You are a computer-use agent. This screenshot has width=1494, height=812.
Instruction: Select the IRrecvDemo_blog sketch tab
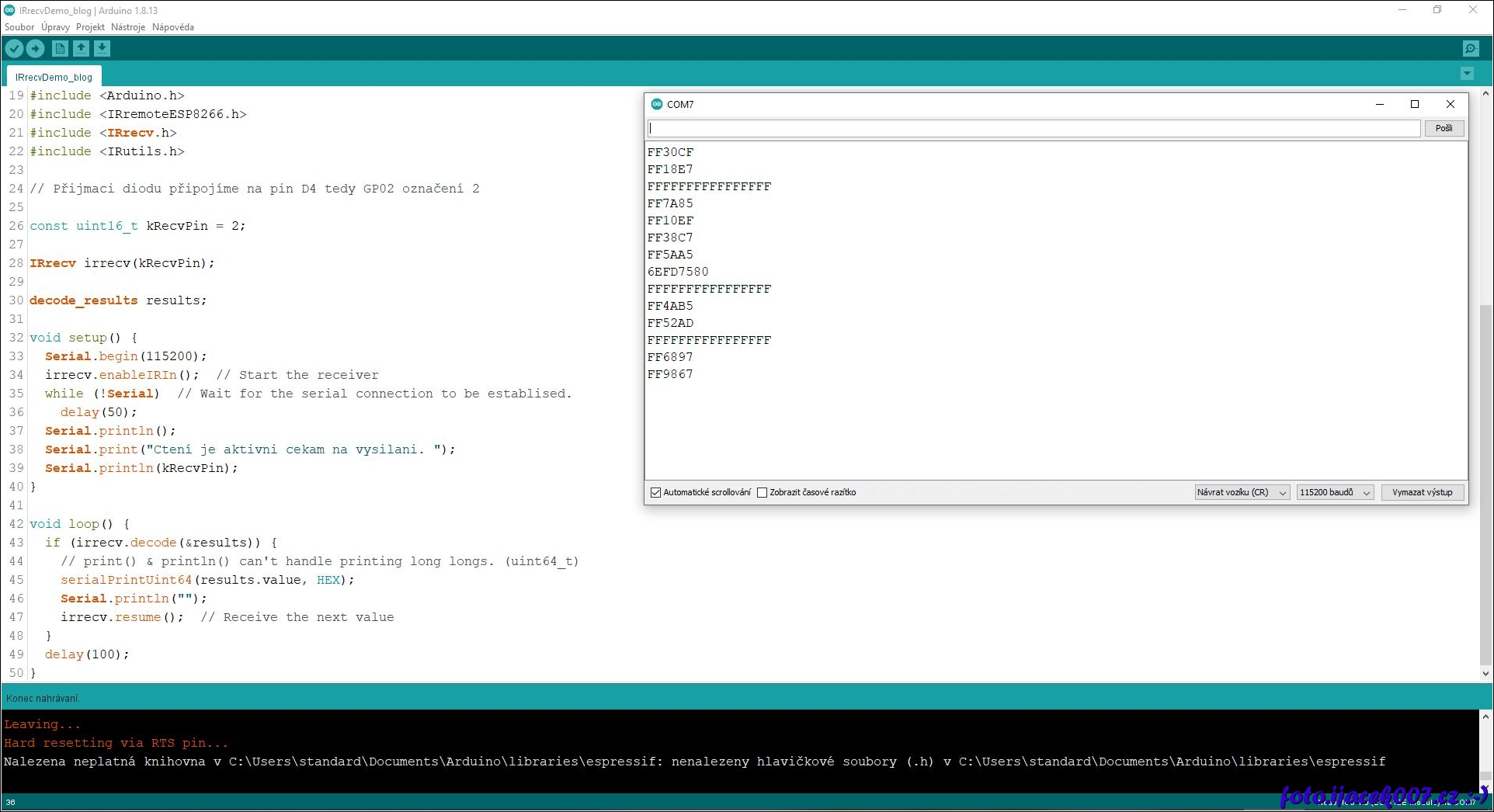(x=54, y=77)
